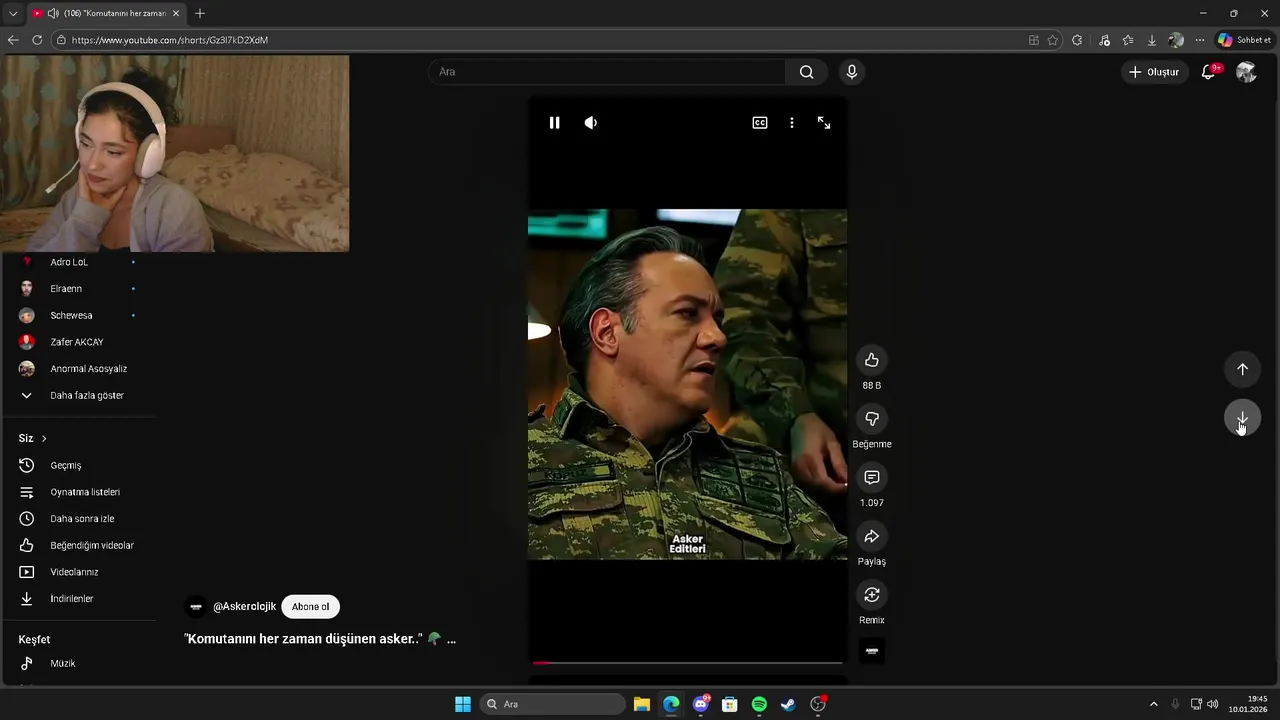Open the Remix option
This screenshot has height=720, width=1280.
point(872,595)
